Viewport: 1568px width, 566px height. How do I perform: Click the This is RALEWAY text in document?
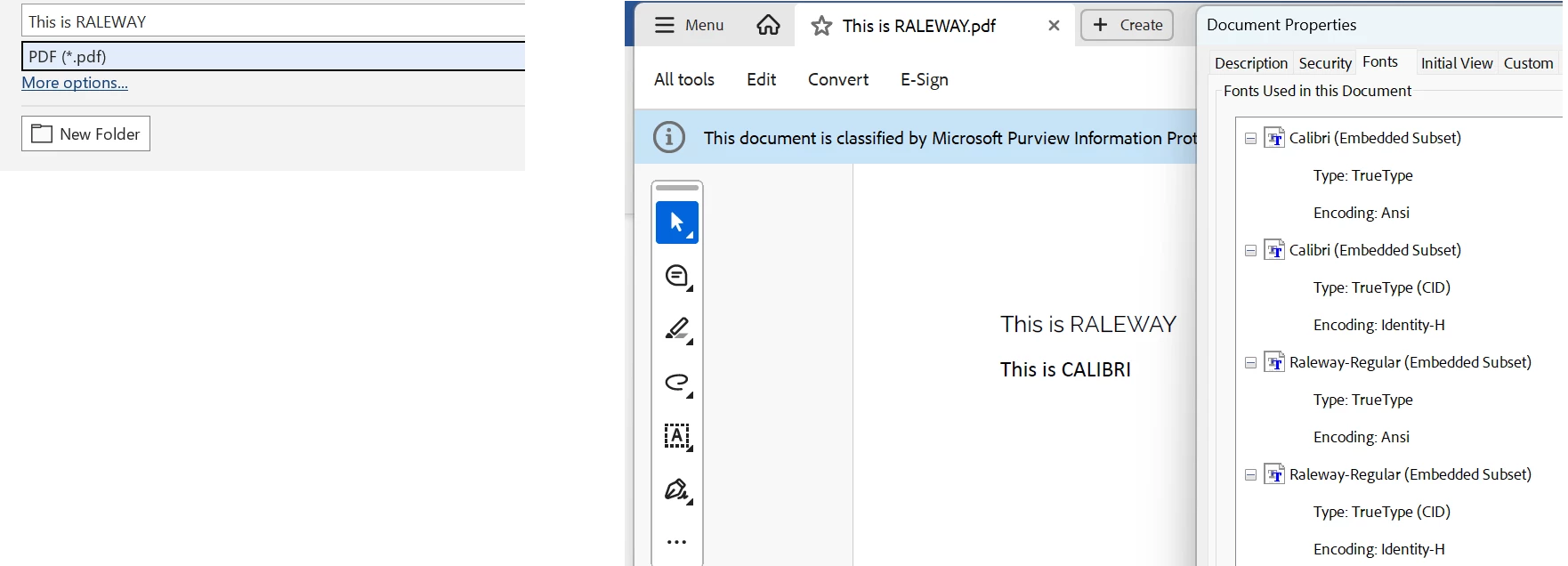coord(1087,324)
